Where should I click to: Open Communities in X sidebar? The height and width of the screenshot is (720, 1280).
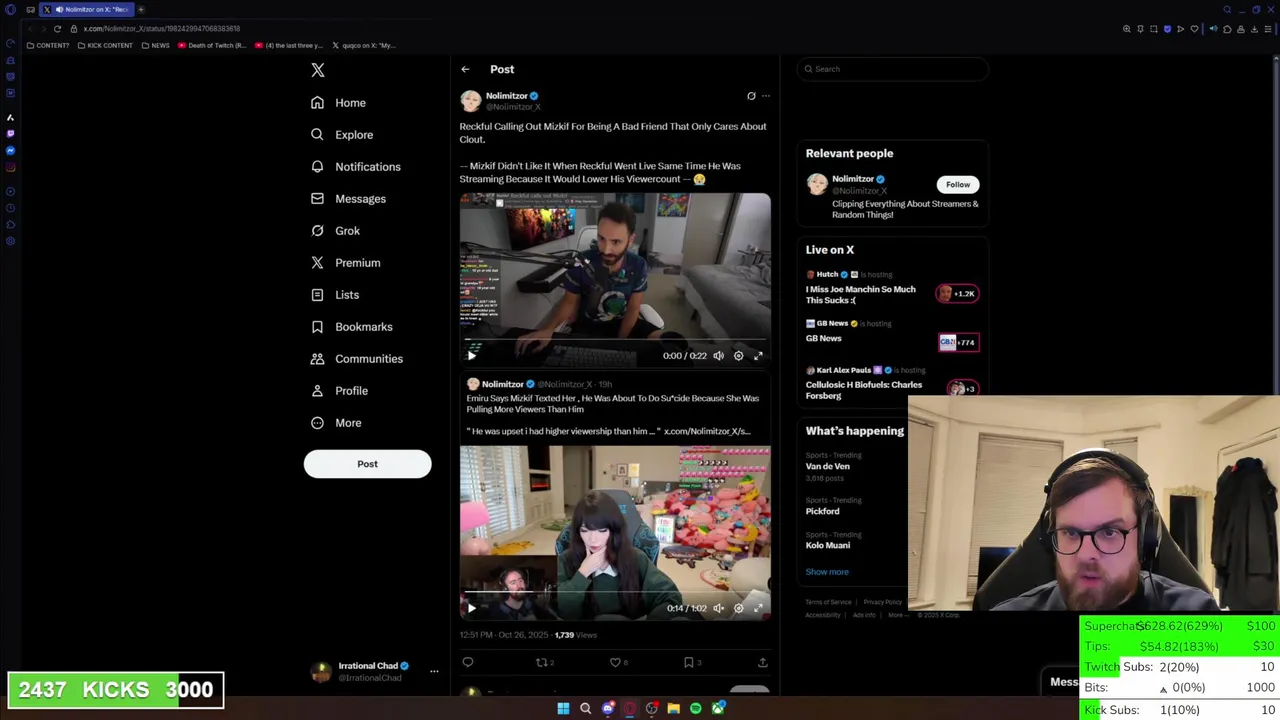point(356,359)
